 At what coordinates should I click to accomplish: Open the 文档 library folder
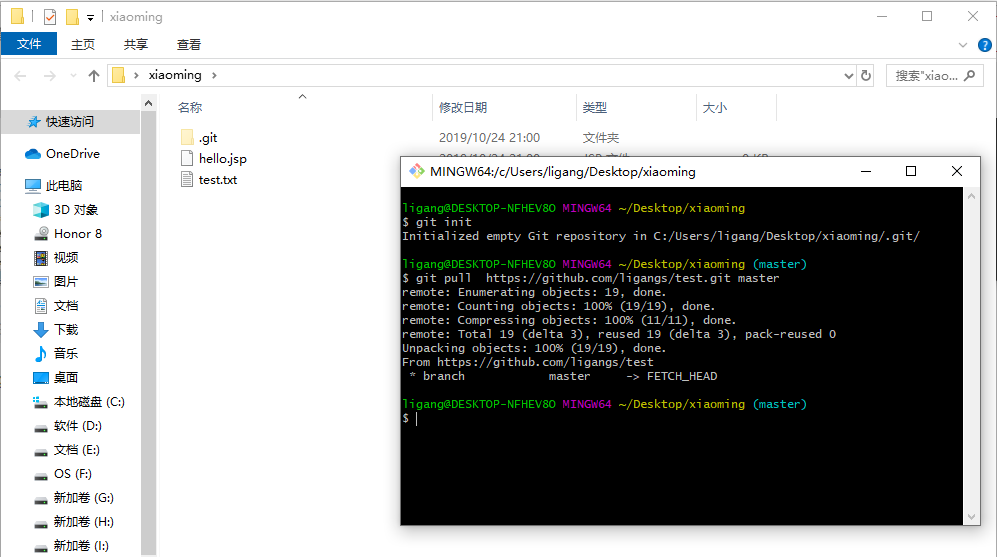(x=65, y=305)
